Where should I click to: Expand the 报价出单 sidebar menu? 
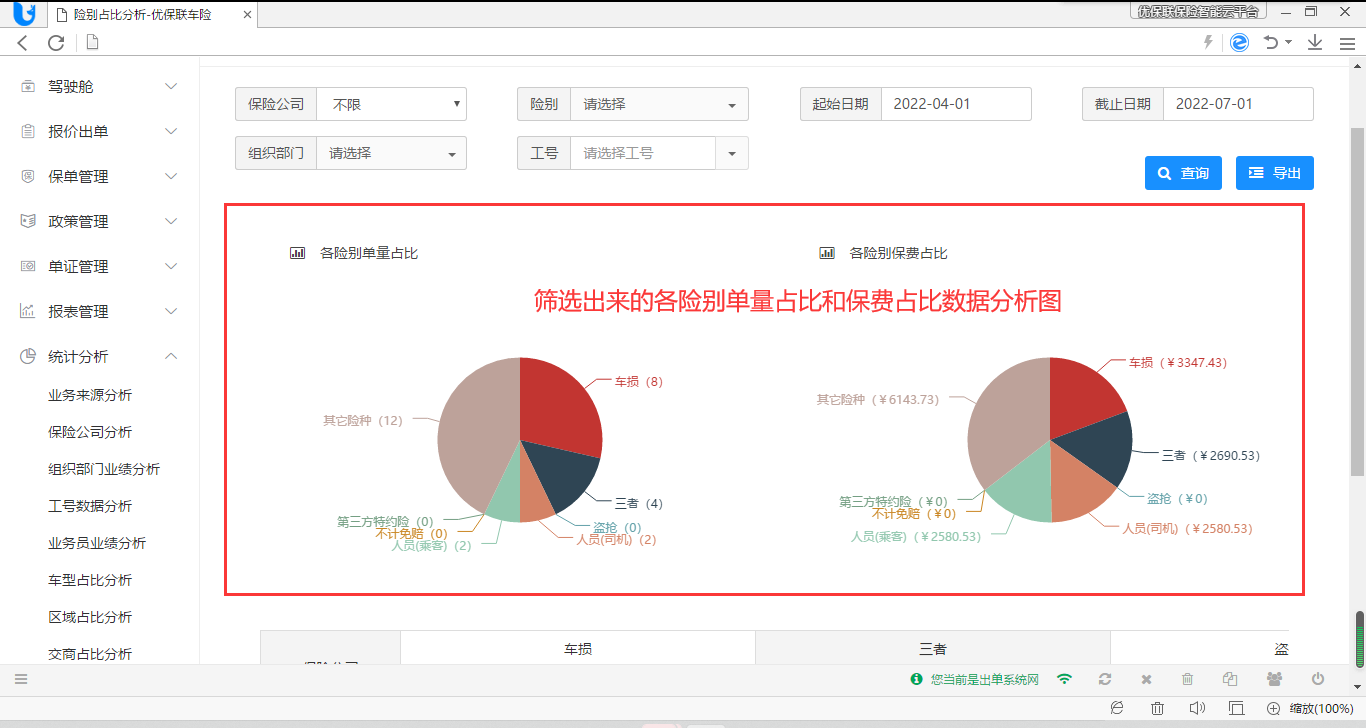tap(100, 132)
